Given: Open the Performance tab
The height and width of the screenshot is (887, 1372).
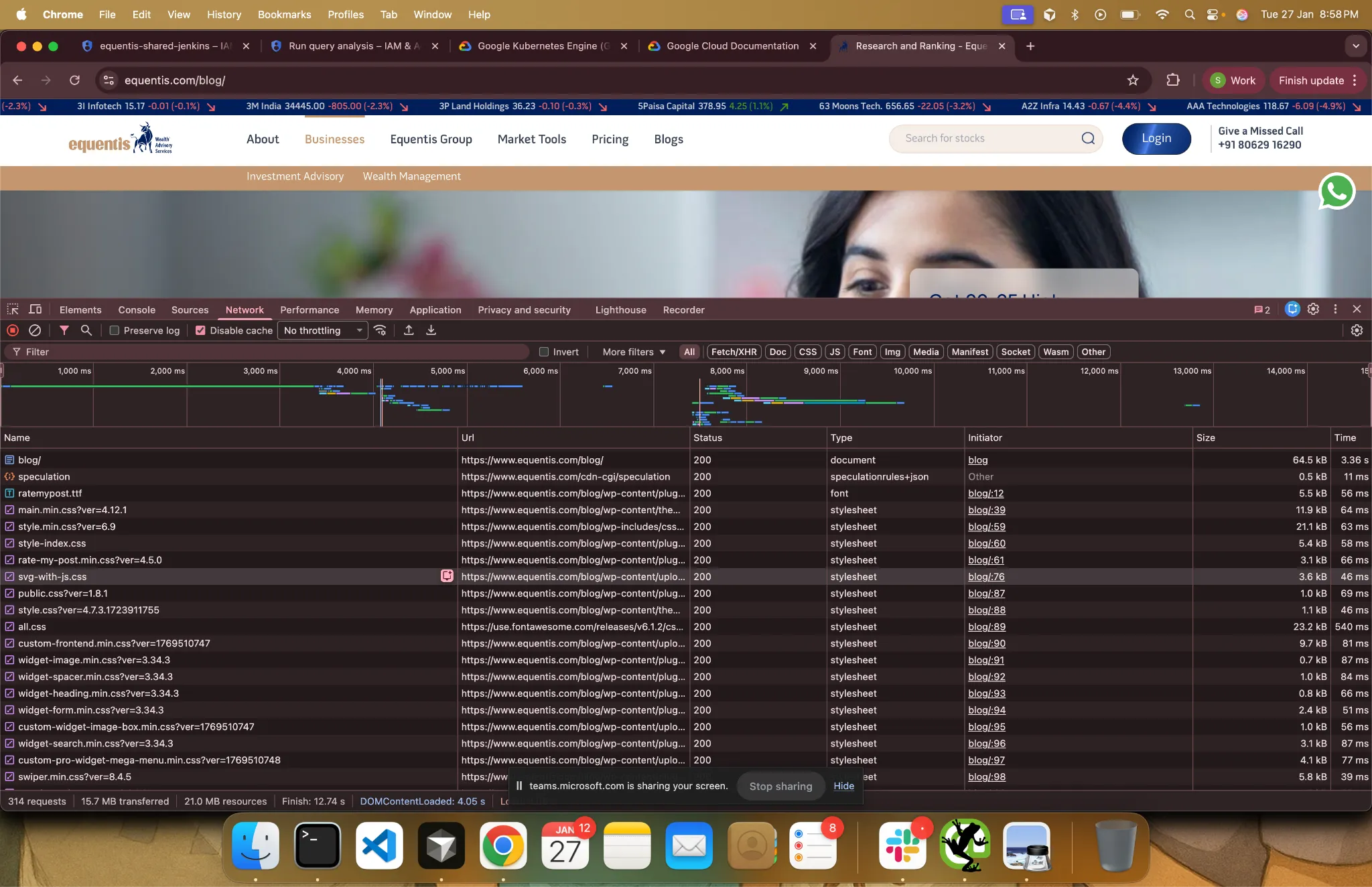Looking at the screenshot, I should point(310,310).
